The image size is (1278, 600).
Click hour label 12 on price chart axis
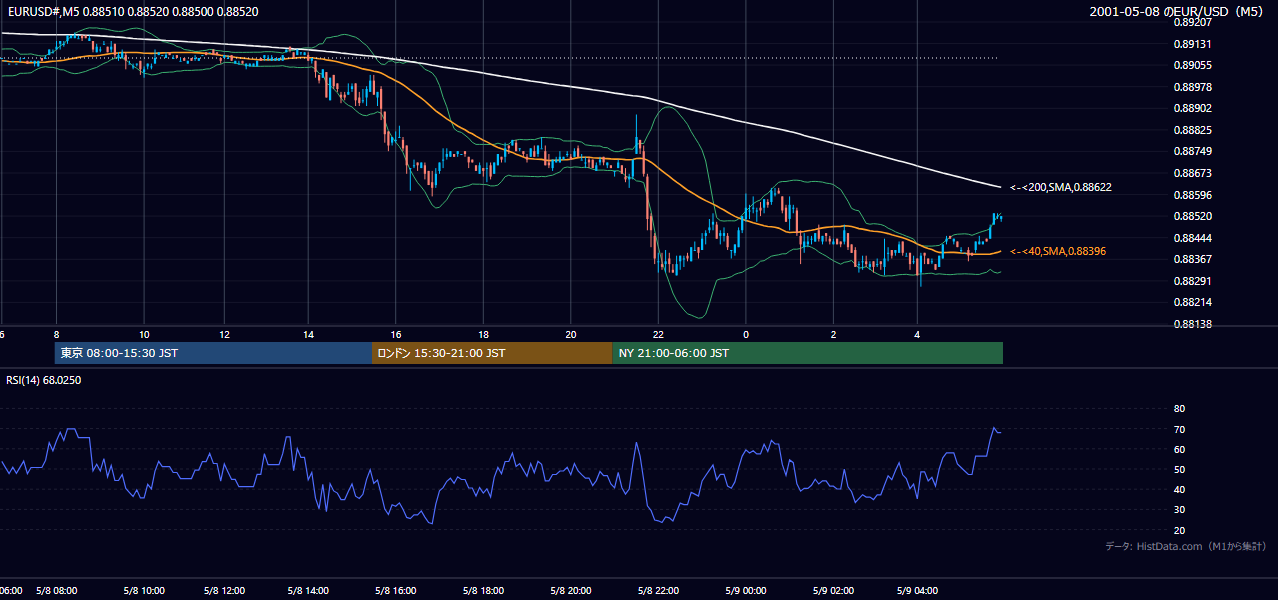[225, 334]
